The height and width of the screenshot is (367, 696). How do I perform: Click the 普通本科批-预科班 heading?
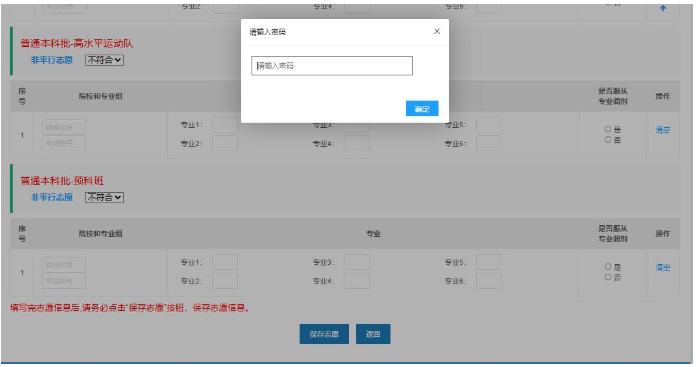pos(62,181)
